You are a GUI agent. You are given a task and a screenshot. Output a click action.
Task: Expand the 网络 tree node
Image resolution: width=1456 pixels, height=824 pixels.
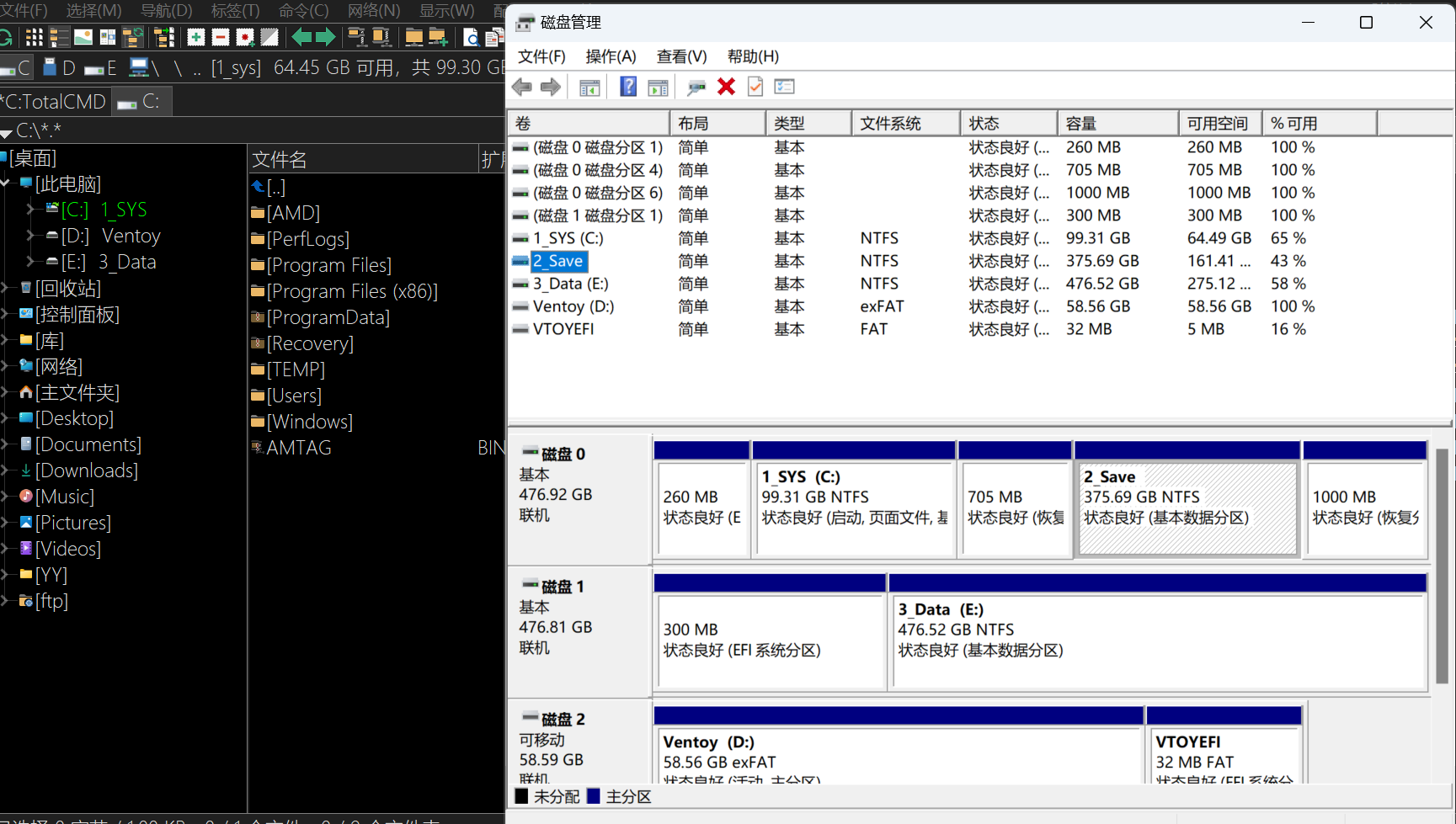[5, 366]
